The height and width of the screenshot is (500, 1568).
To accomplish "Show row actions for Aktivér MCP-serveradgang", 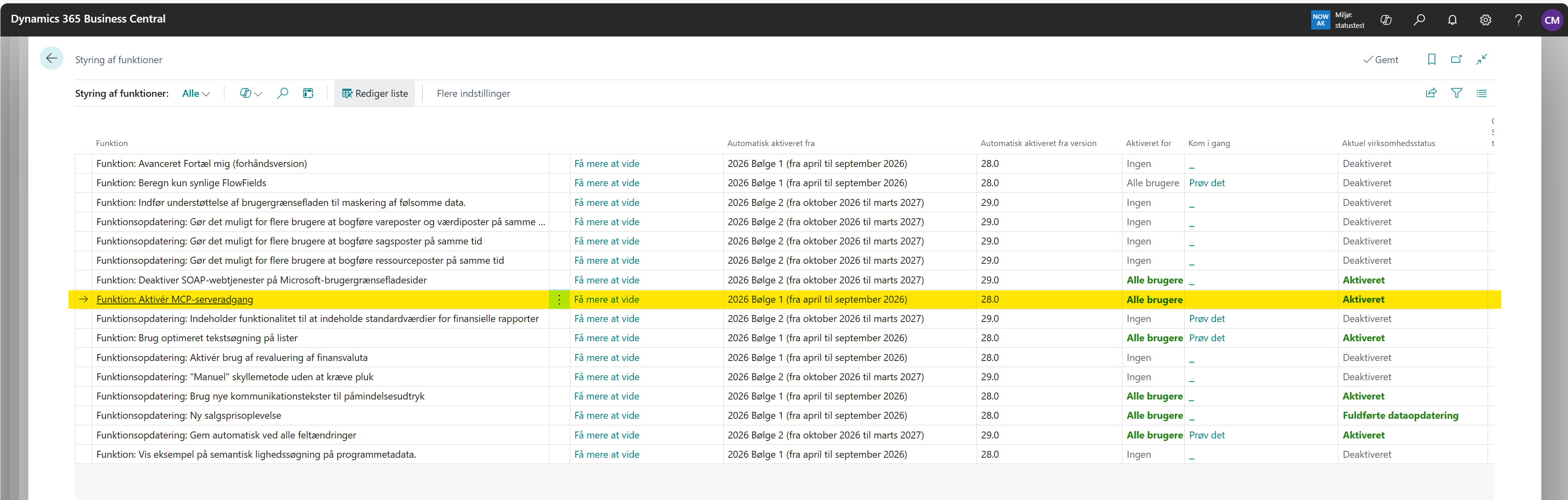I will [x=559, y=299].
